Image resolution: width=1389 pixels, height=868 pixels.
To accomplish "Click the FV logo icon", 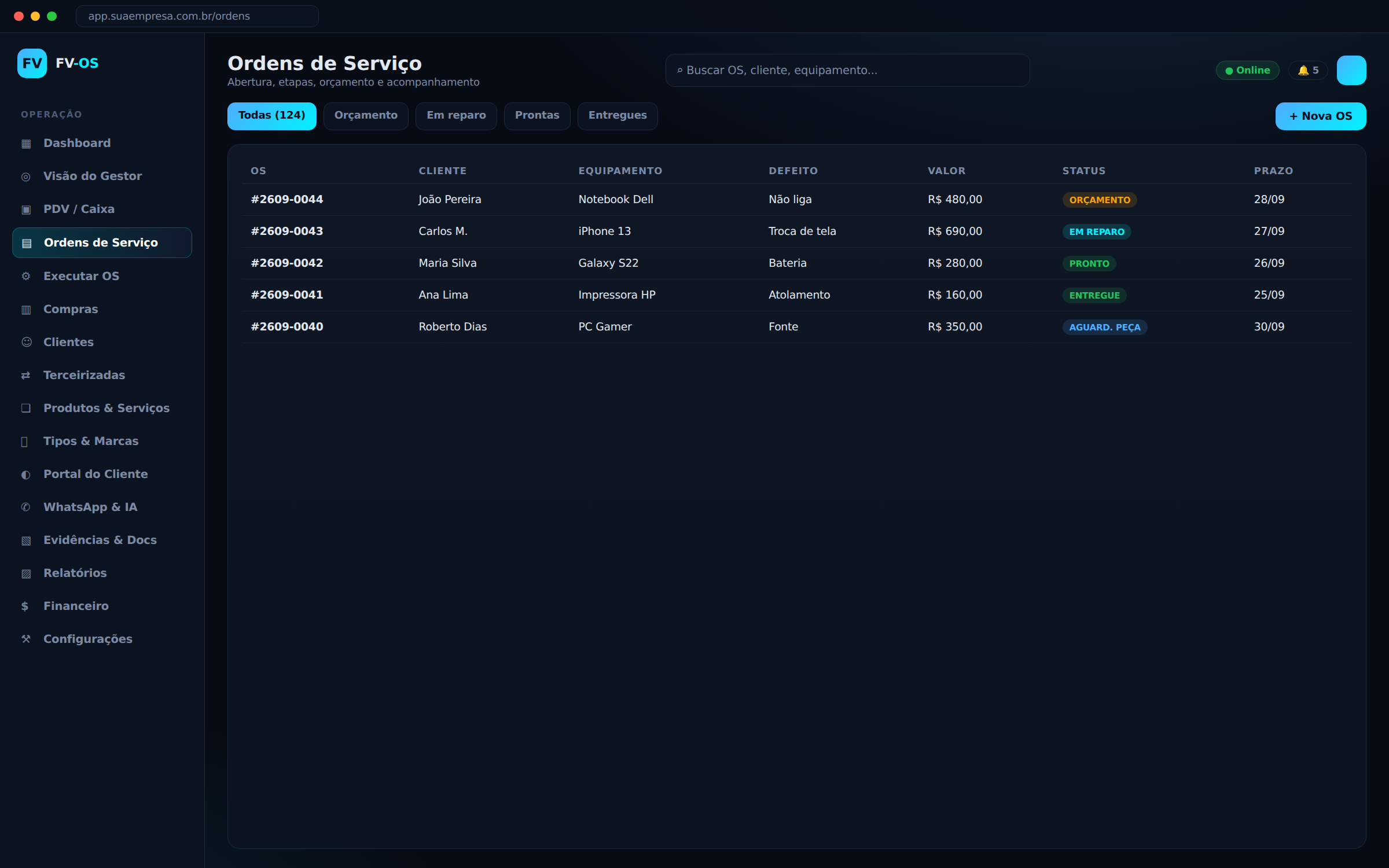I will [x=32, y=63].
